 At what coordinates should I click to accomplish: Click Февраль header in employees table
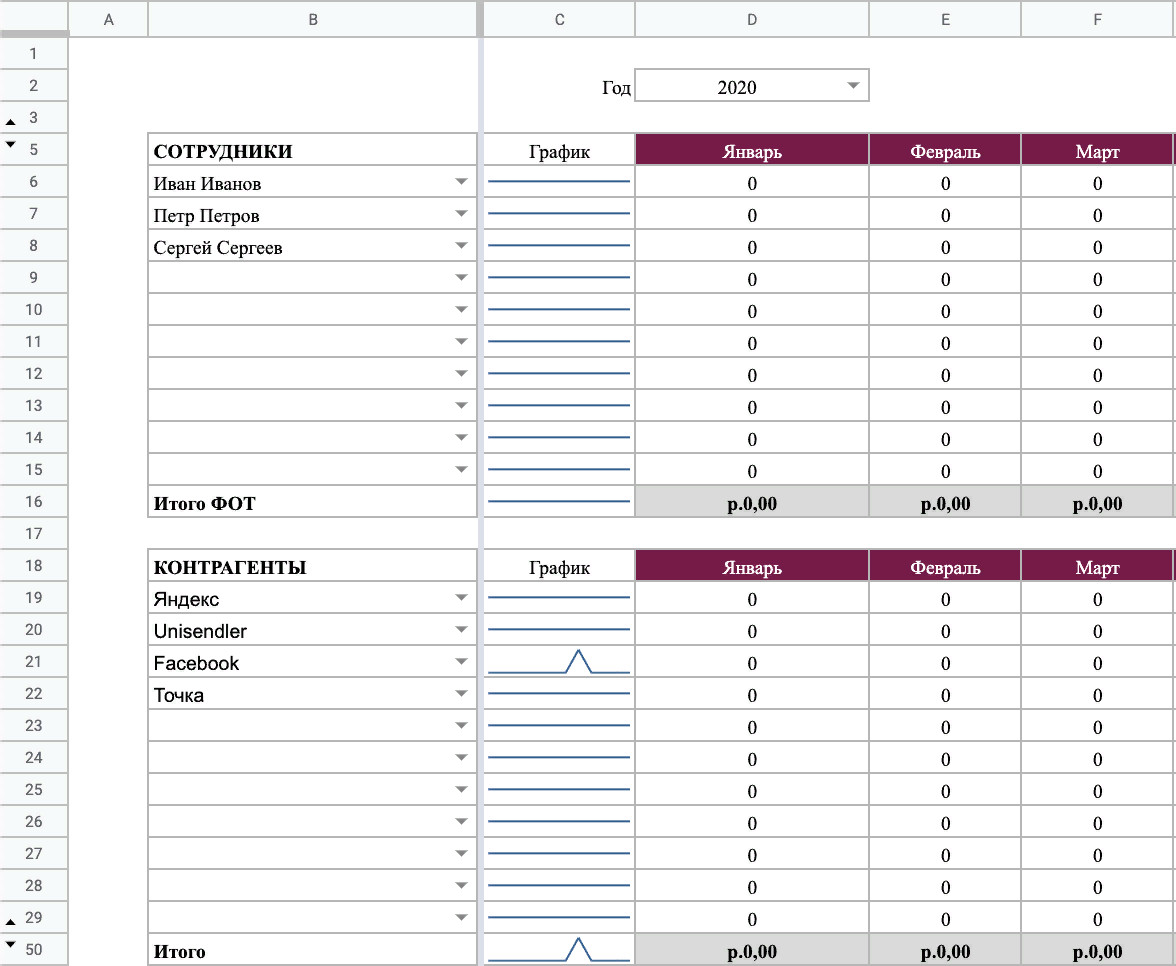click(x=945, y=150)
